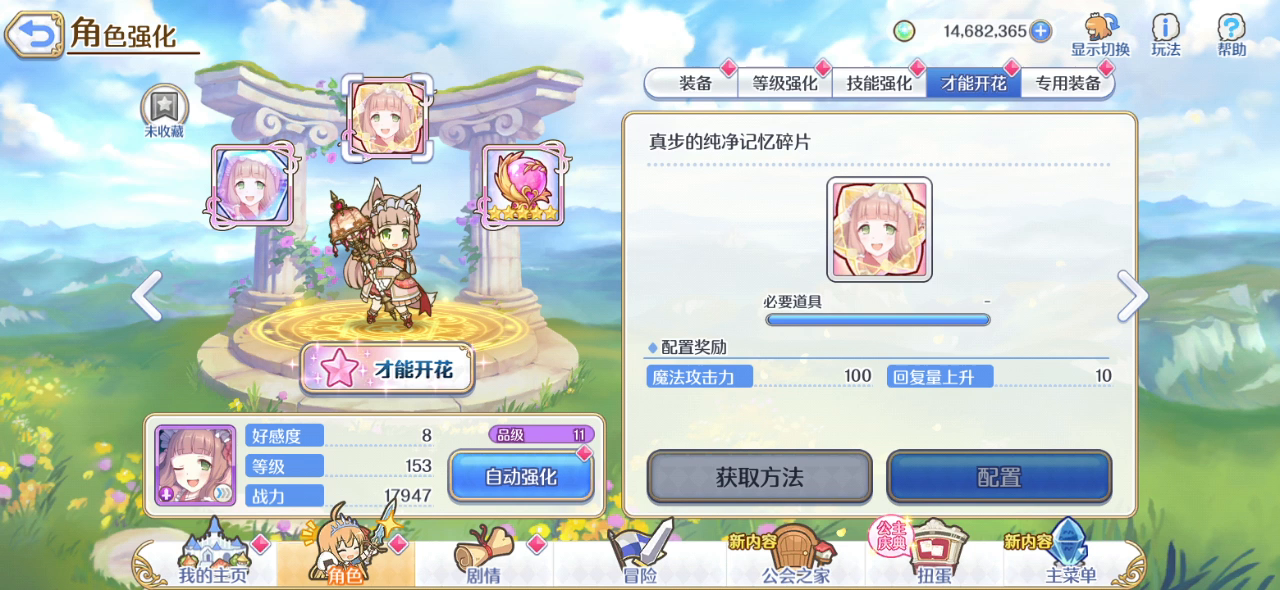Click the 获取方法 button
The height and width of the screenshot is (590, 1280).
point(759,477)
